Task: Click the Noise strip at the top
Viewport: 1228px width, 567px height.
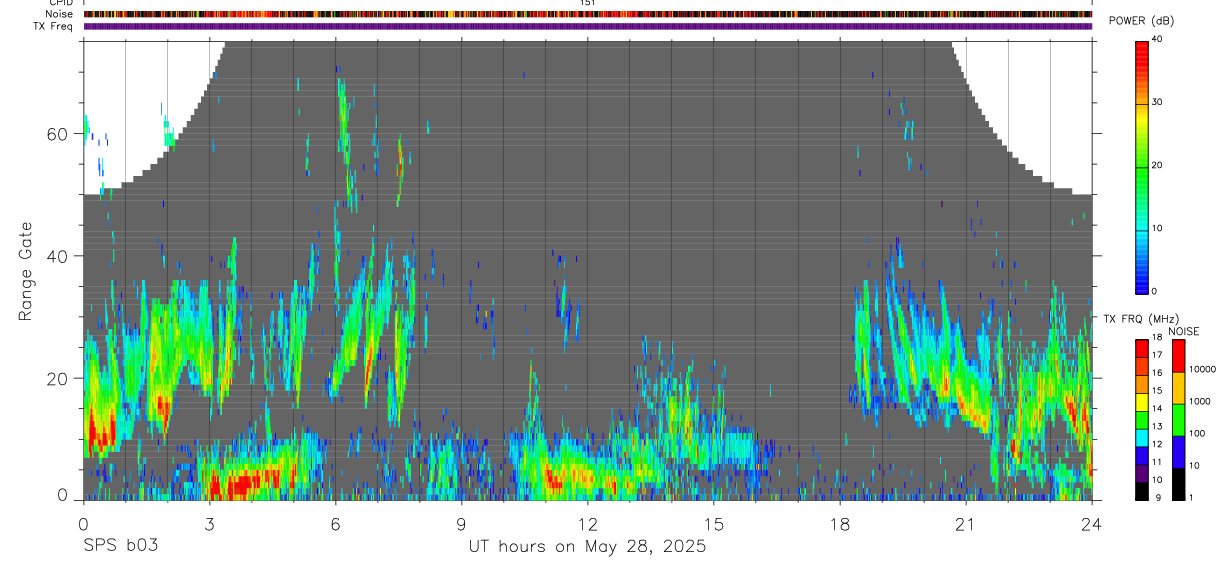Action: [x=588, y=14]
